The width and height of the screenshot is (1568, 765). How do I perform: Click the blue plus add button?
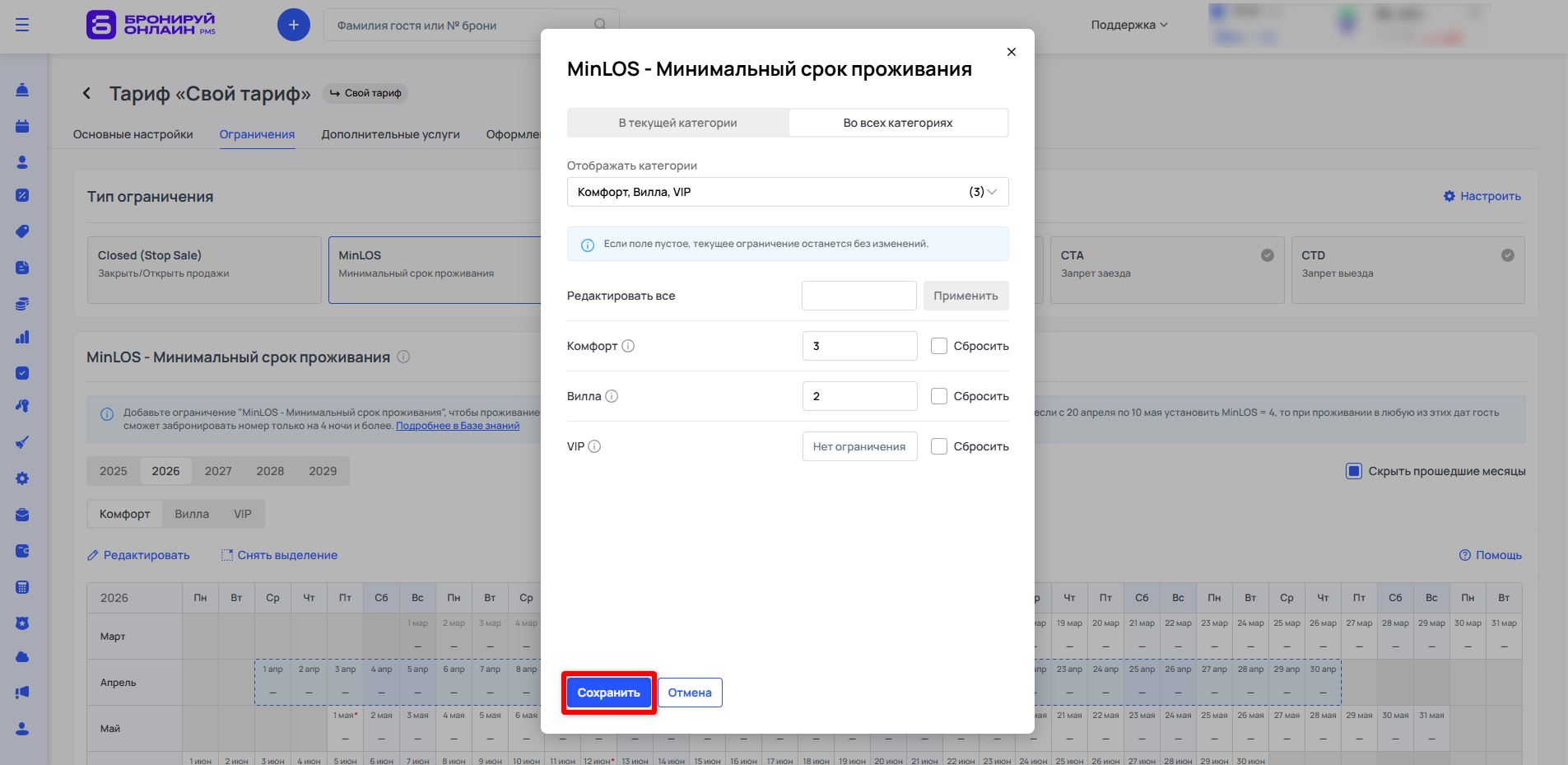point(294,25)
